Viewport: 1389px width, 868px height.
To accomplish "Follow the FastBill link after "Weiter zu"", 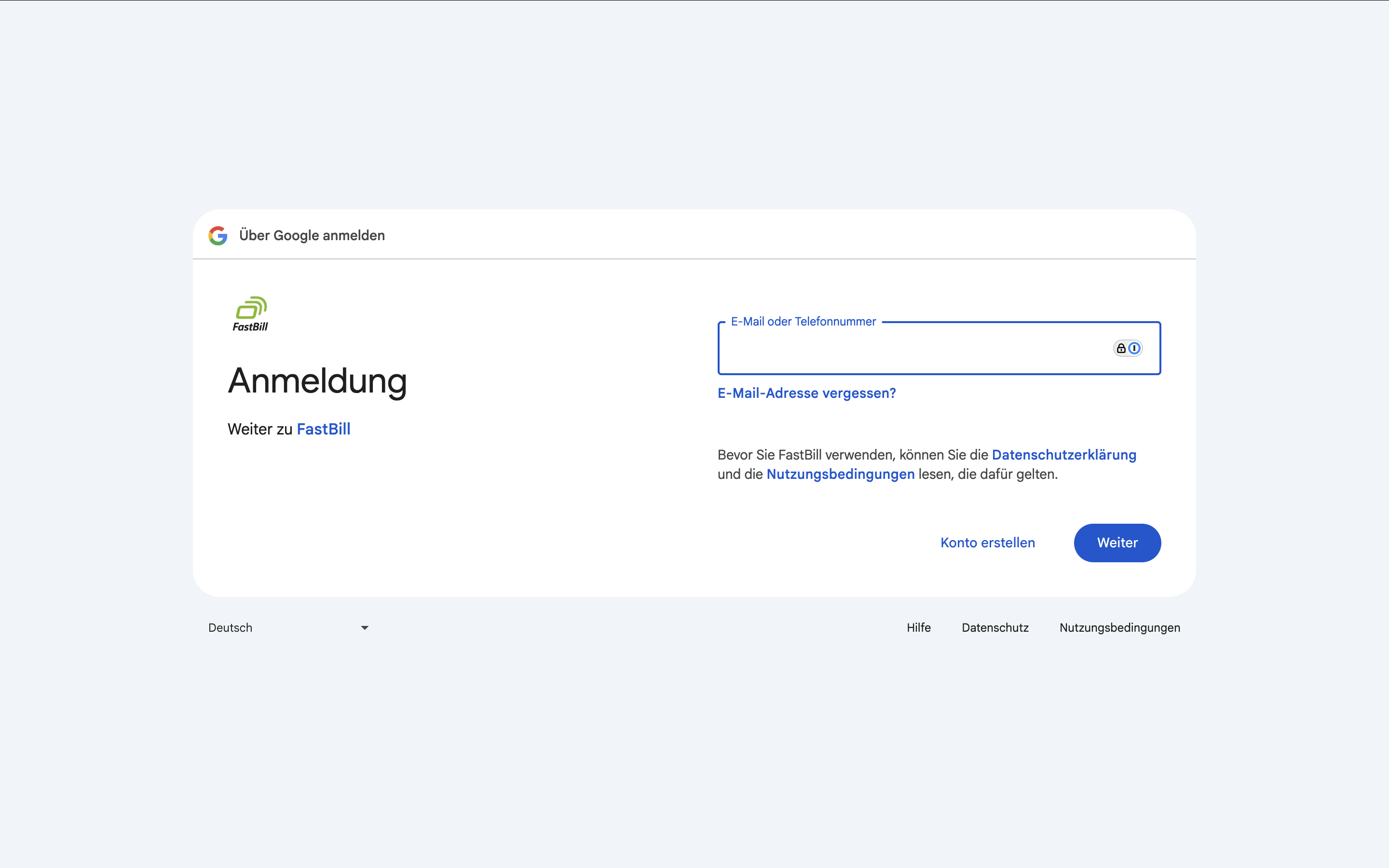I will coord(324,429).
